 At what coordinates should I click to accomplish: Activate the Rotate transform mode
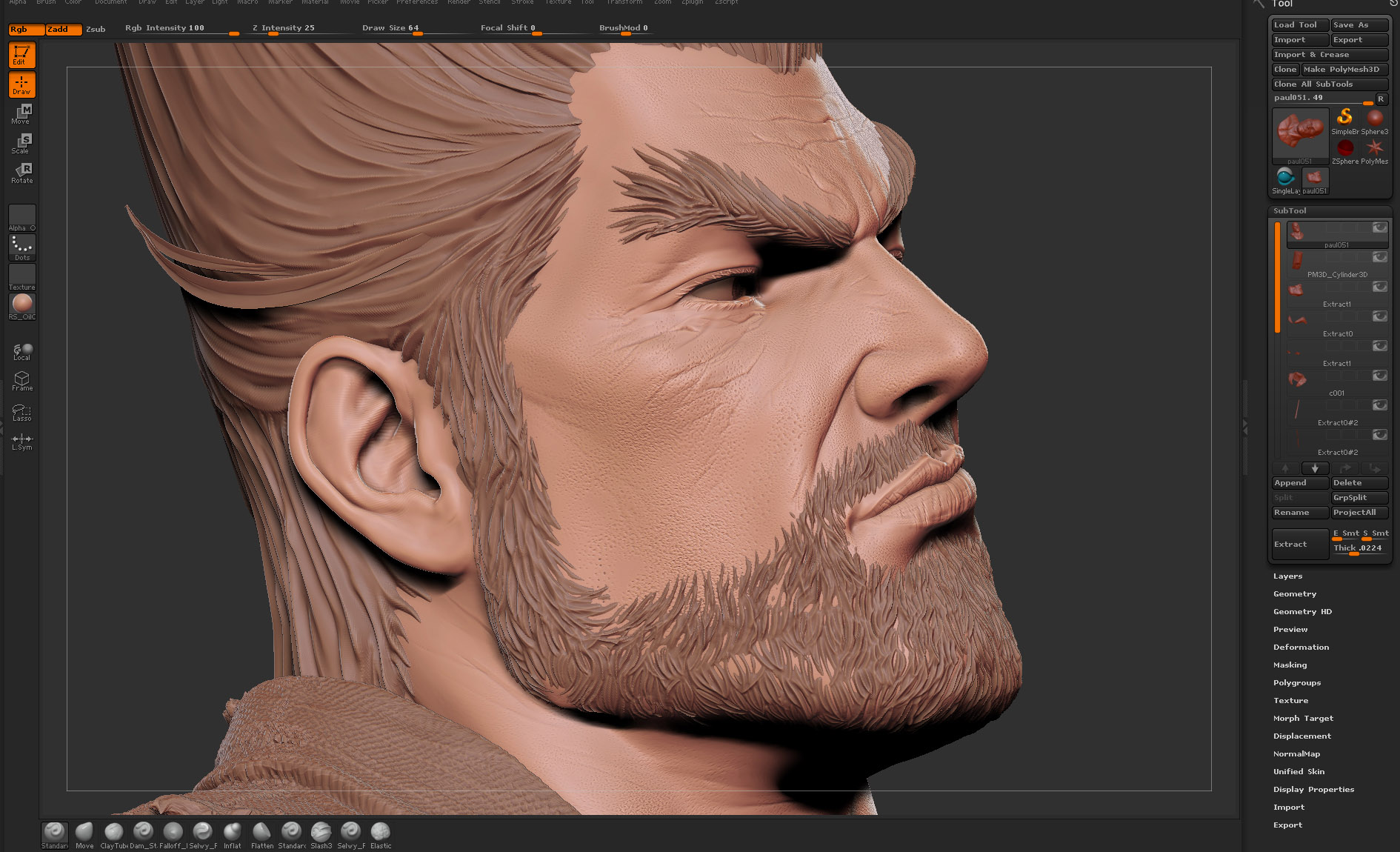22,173
